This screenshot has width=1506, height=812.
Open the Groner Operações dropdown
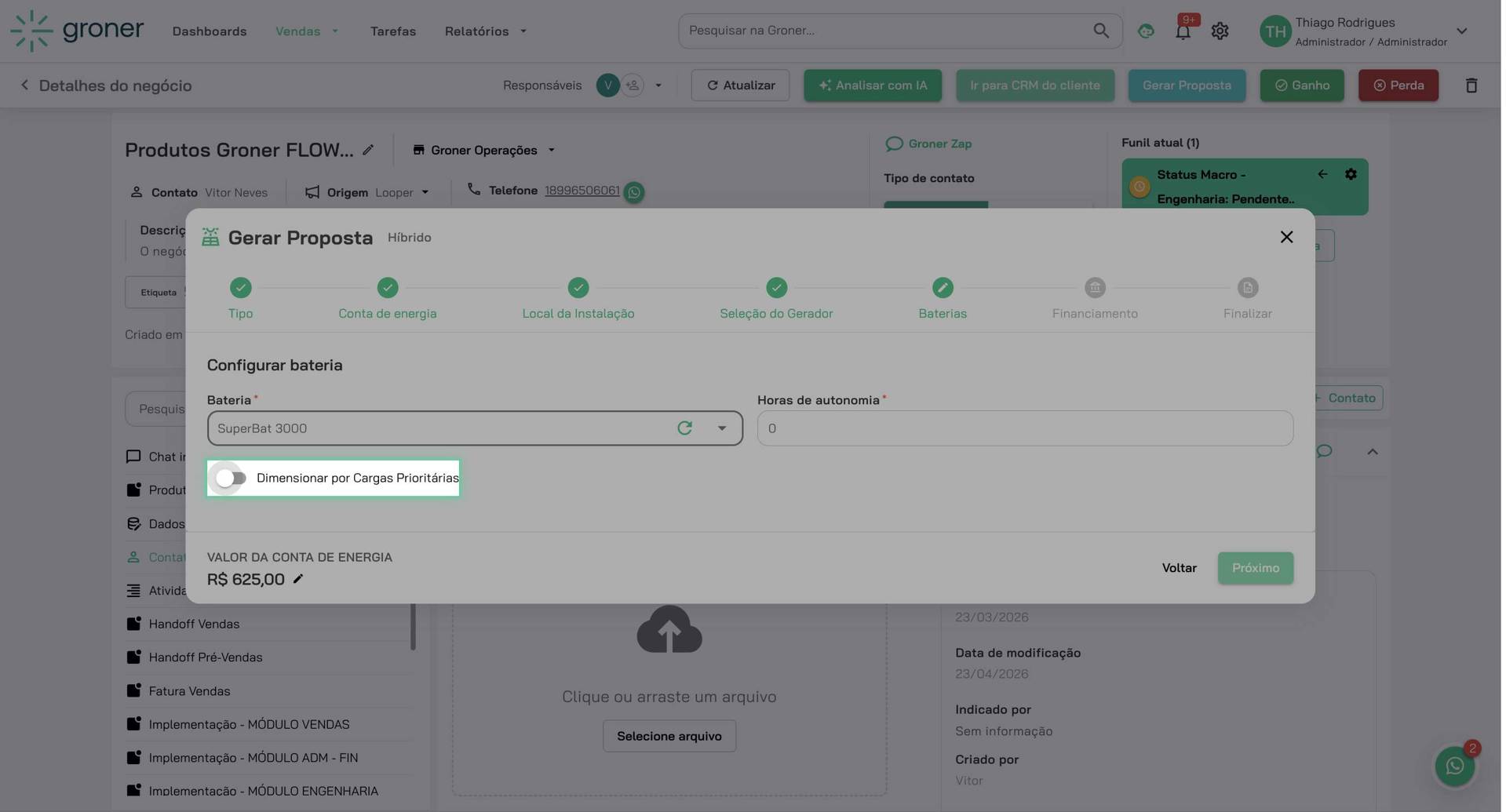coord(551,150)
